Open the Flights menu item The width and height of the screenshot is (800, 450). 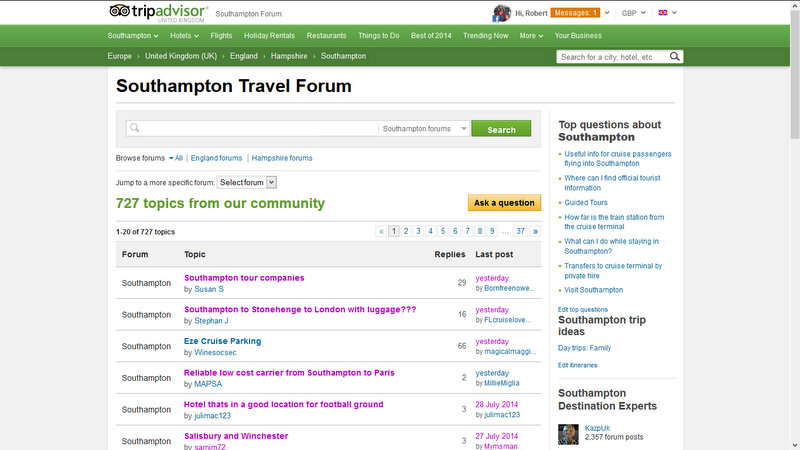tap(221, 36)
